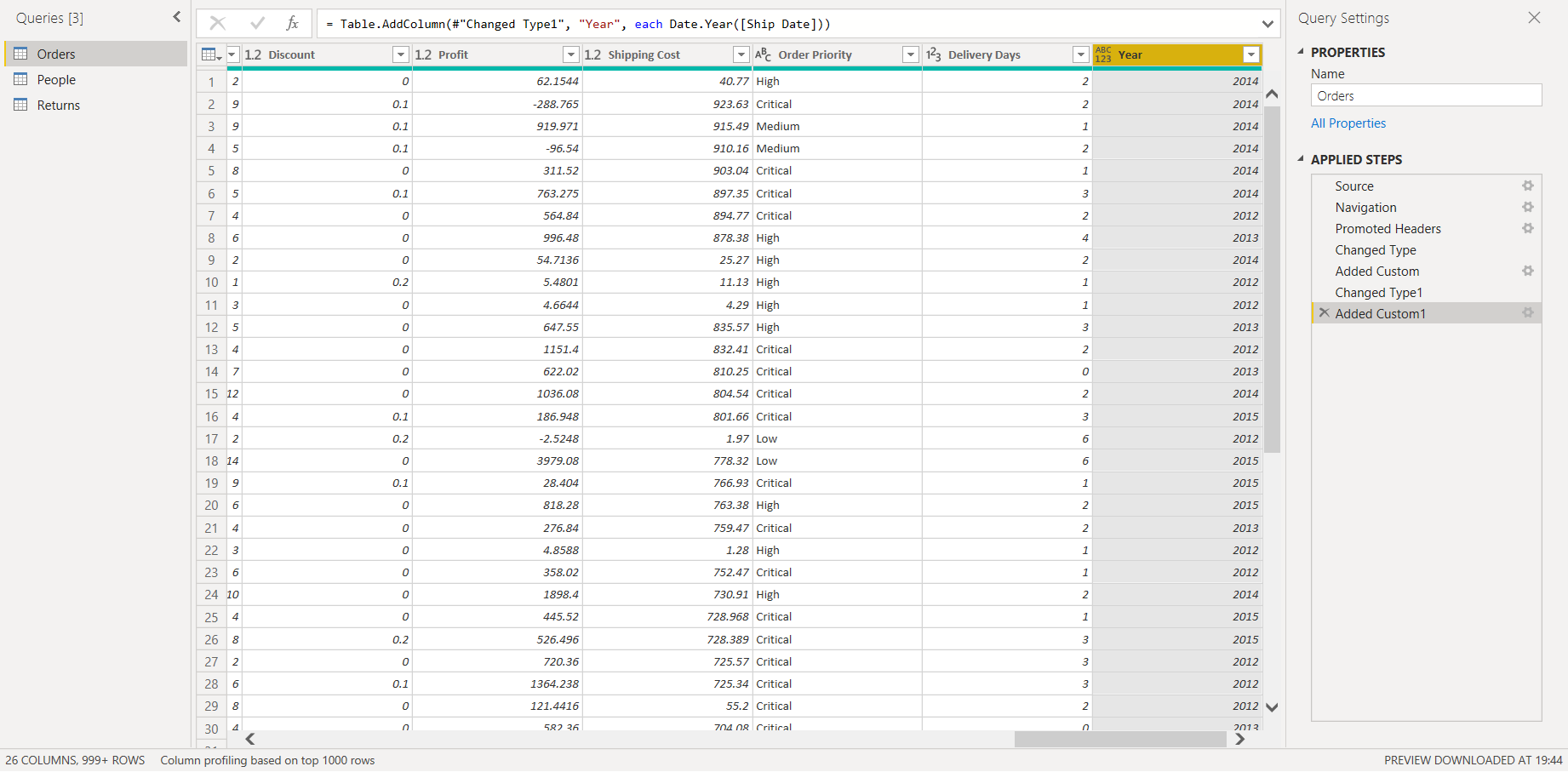The height and width of the screenshot is (772, 1568).
Task: Expand the formula bar with the chevron
Action: (x=1268, y=23)
